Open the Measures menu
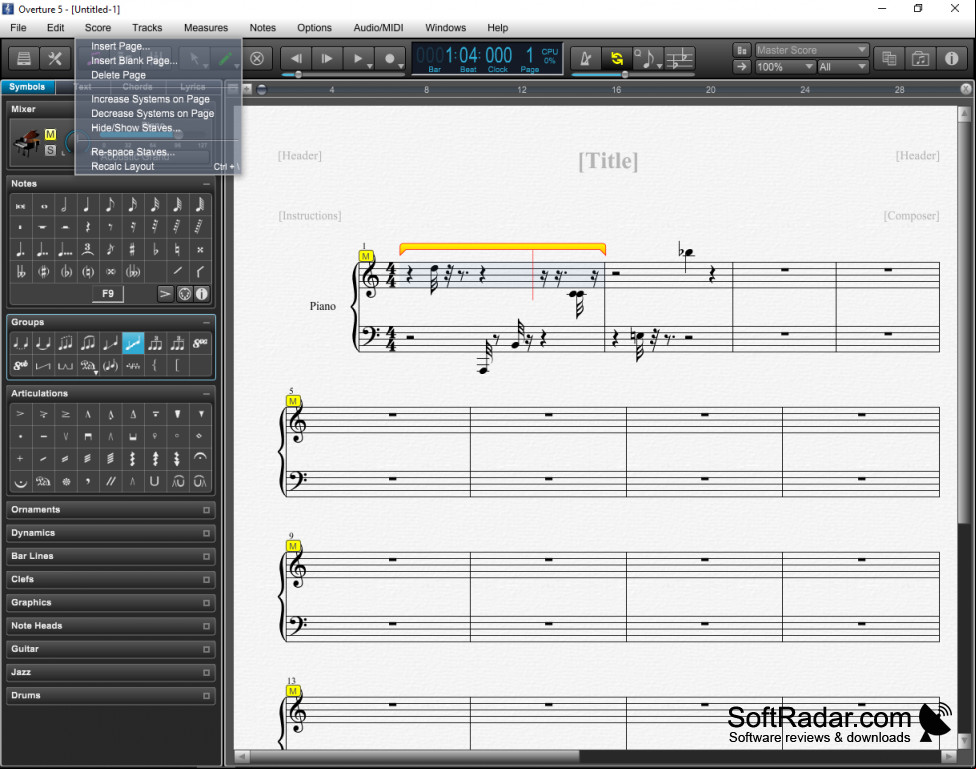 point(206,27)
